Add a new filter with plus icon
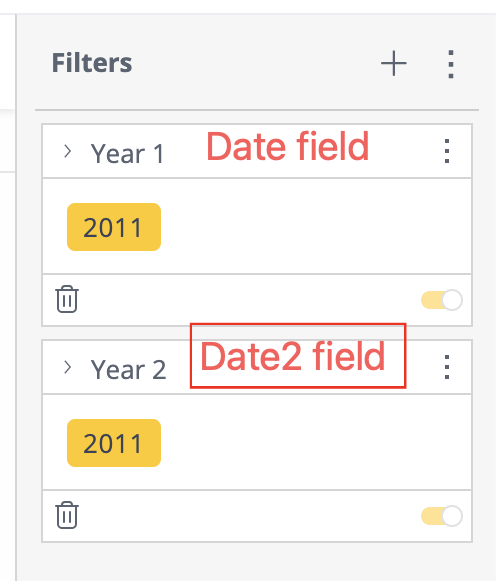 tap(394, 63)
